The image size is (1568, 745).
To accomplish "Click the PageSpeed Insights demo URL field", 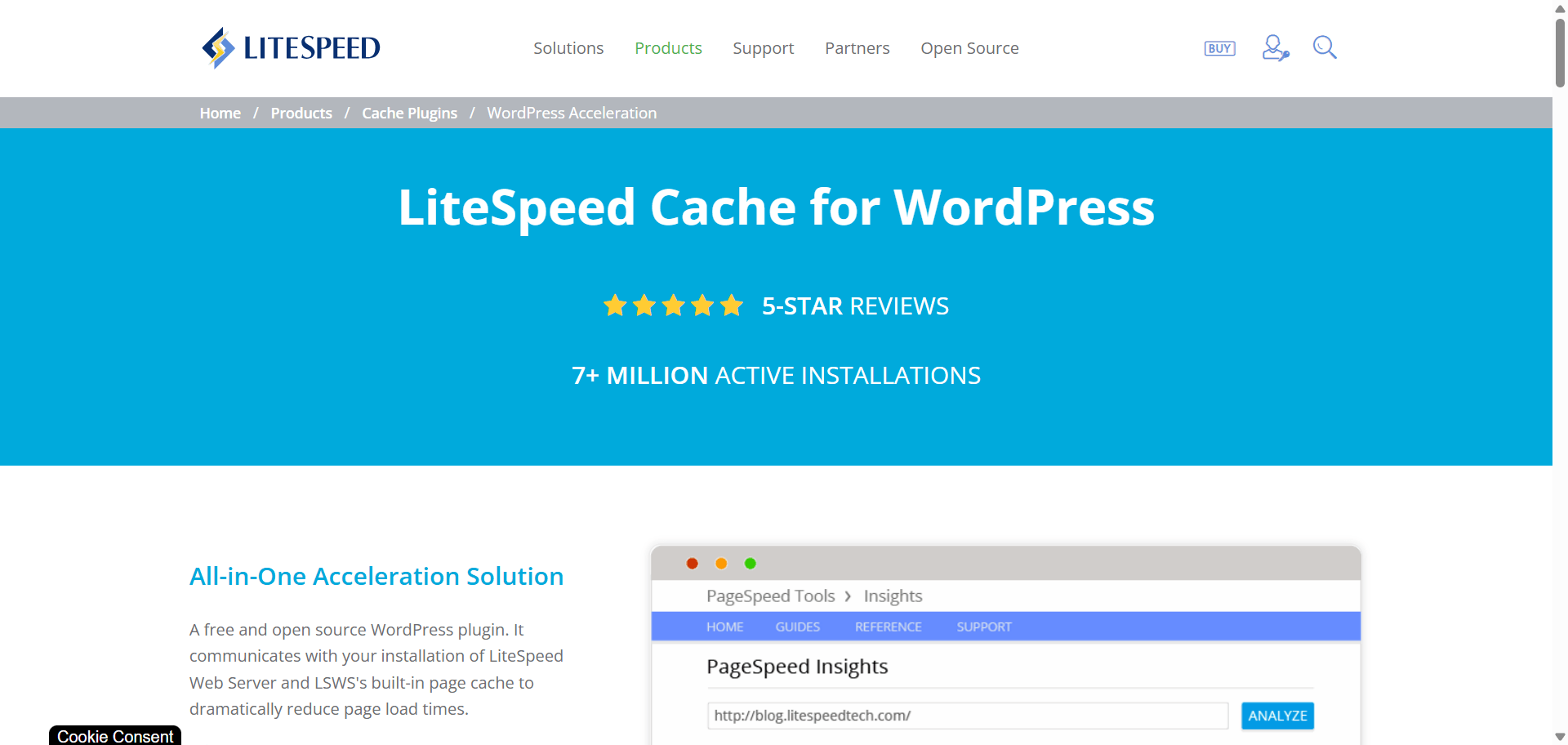I will (968, 716).
